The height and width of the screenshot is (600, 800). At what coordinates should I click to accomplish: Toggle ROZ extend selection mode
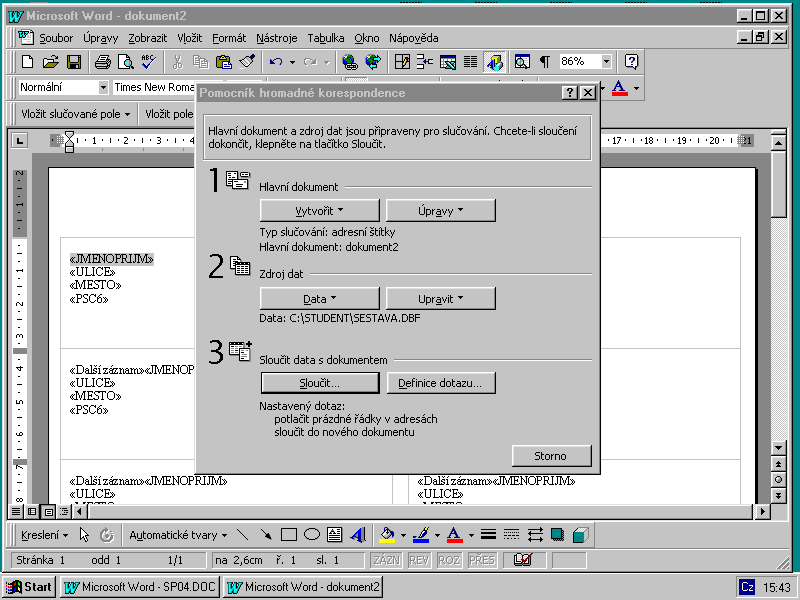(x=449, y=560)
